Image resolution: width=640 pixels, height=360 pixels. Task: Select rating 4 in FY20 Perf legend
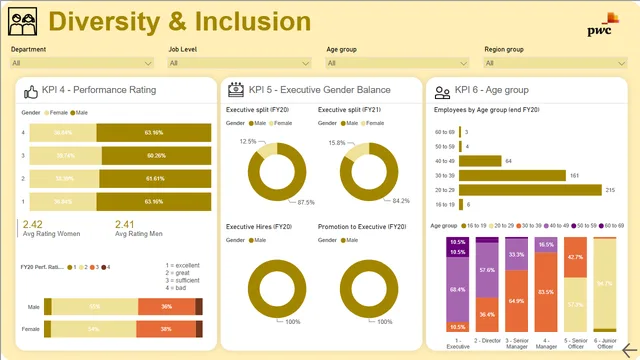106,267
